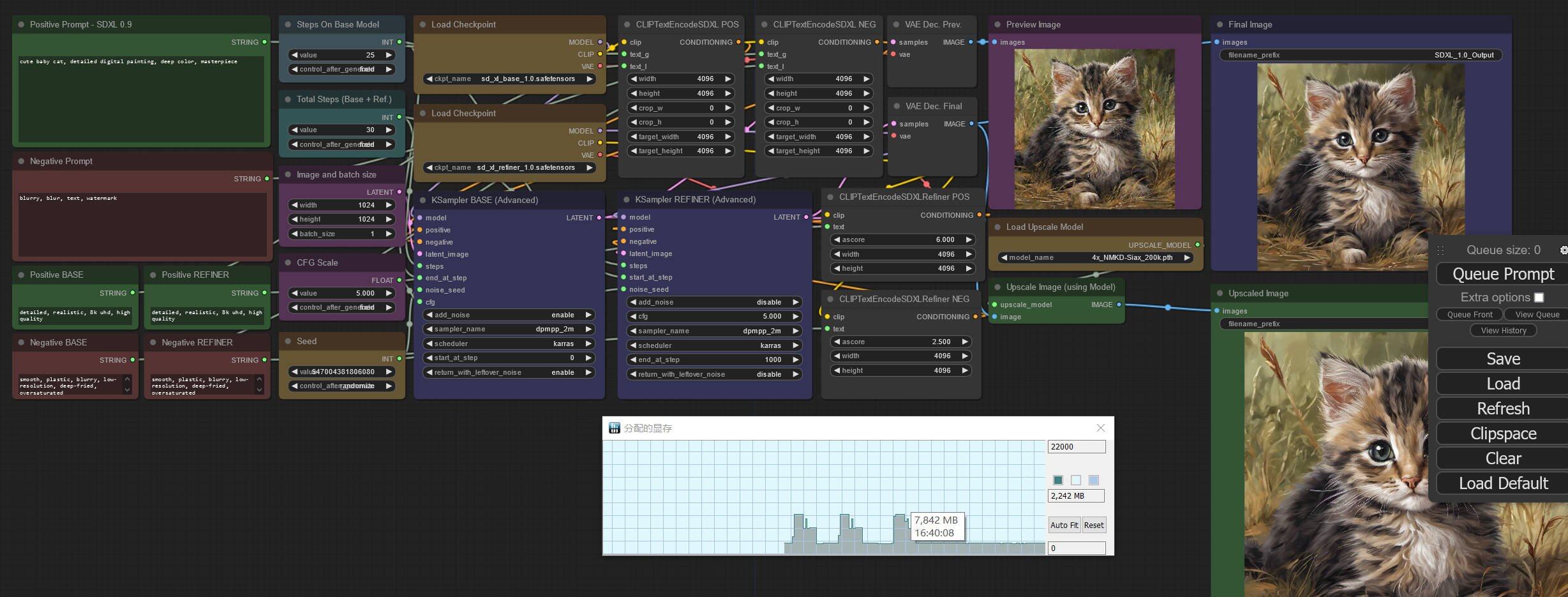Click the VRAM monitor window title icon
The image size is (1568, 597).
[614, 428]
